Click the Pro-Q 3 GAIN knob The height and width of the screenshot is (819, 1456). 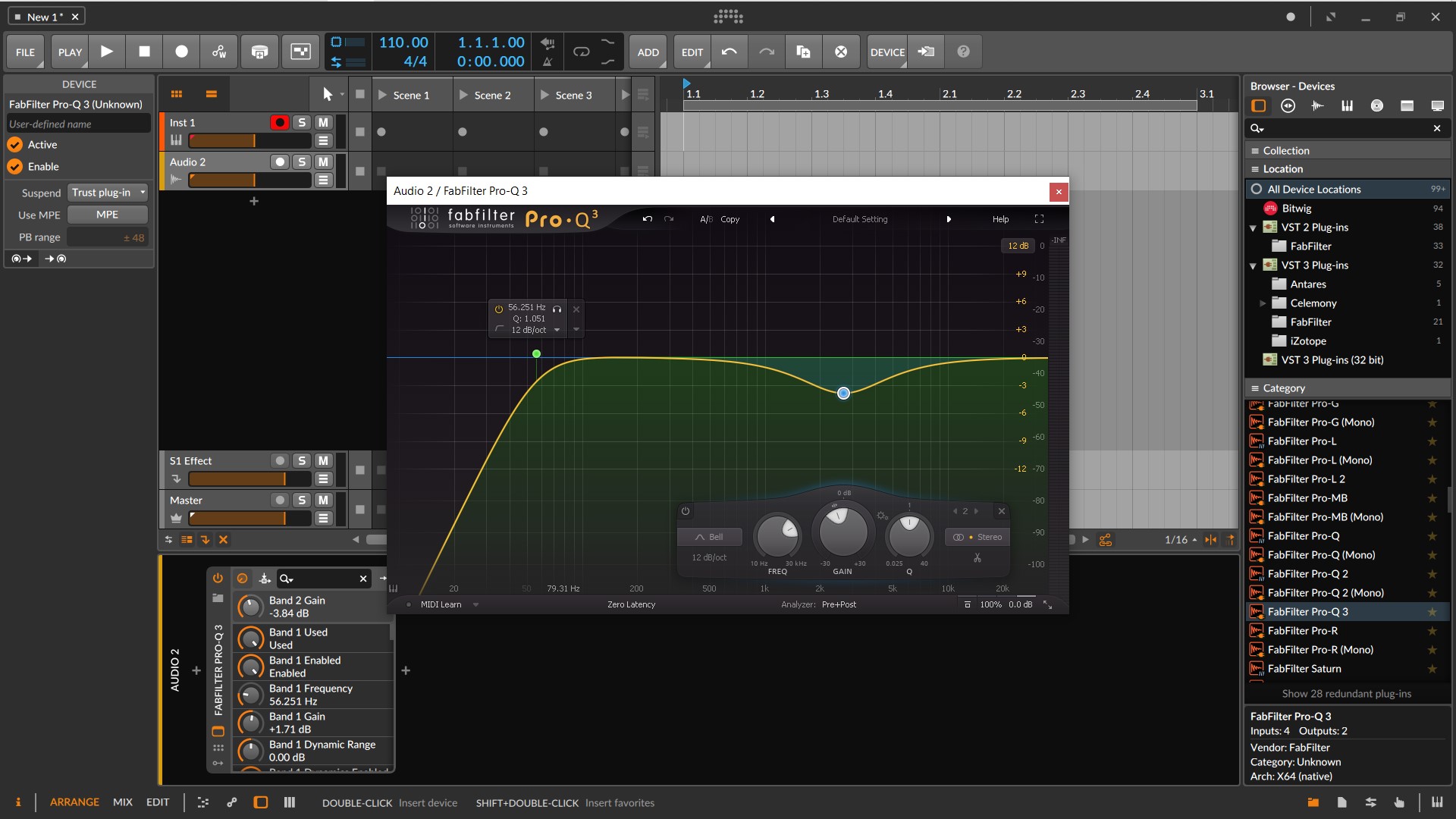click(843, 532)
